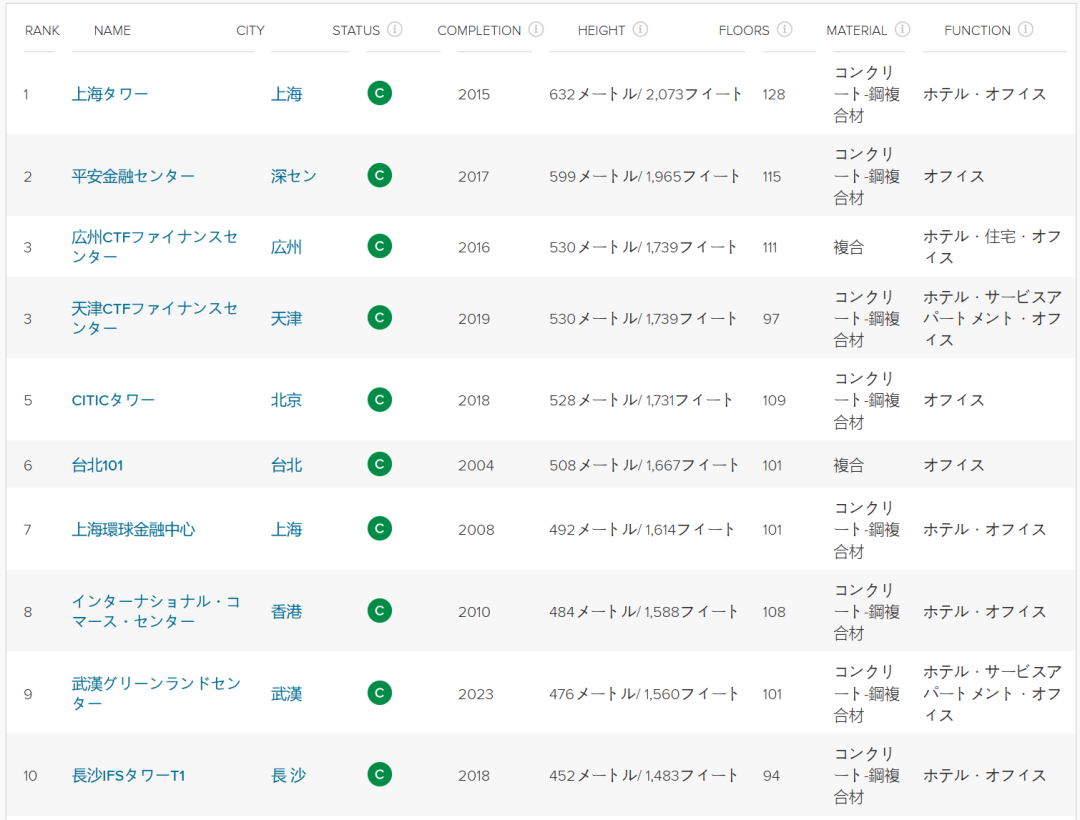
Task: Select the height text 492メートル/ 1,614フィート
Action: coord(642,529)
